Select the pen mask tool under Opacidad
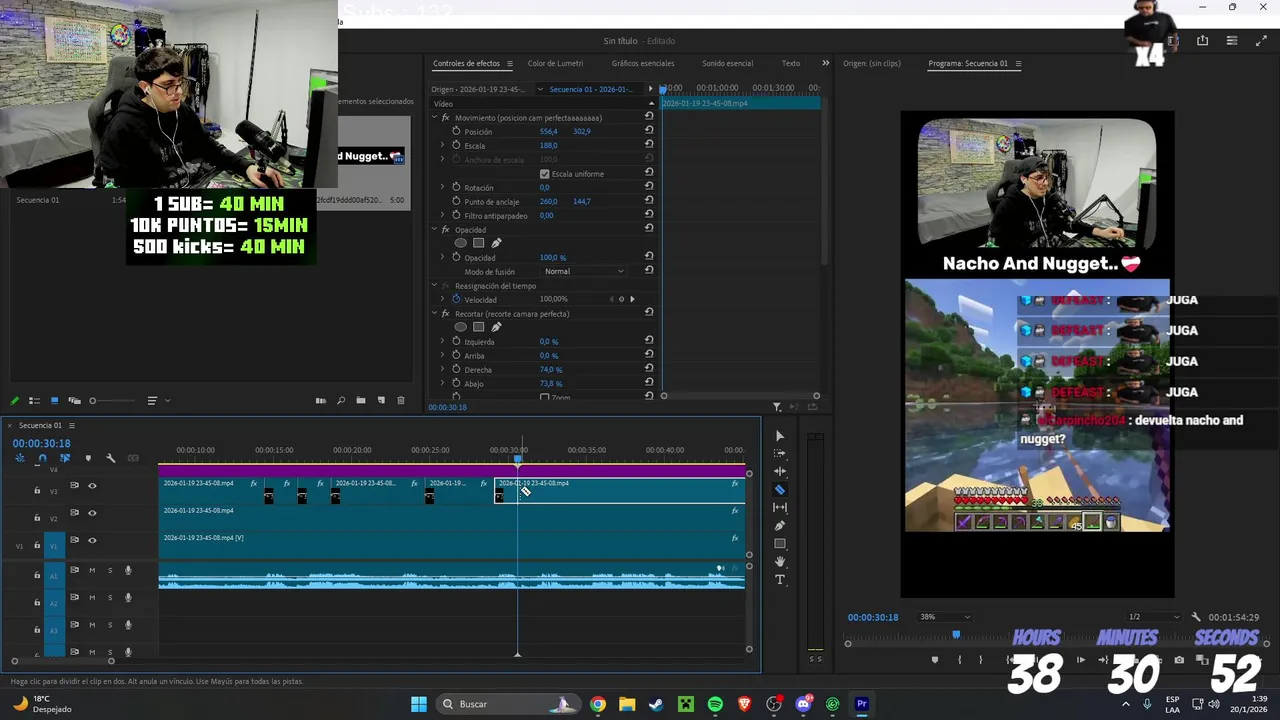 pos(496,243)
